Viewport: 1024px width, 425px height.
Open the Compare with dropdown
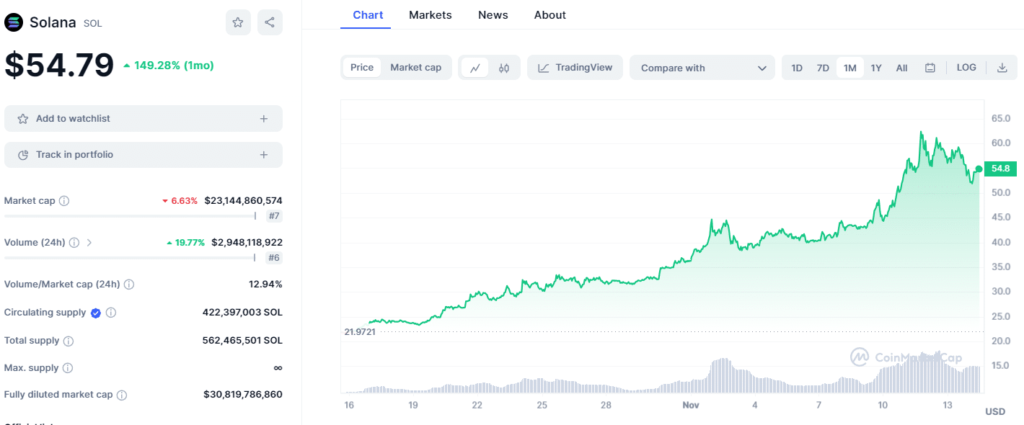pyautogui.click(x=702, y=68)
